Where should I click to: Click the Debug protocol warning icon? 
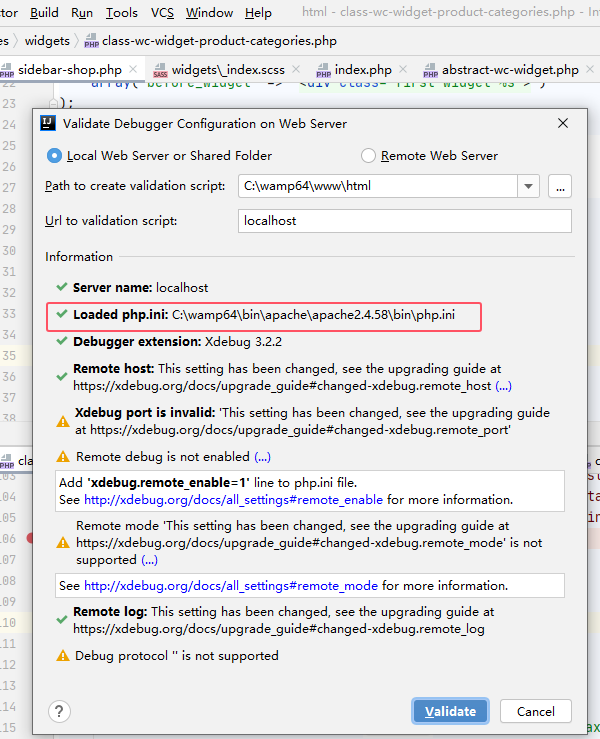pyautogui.click(x=63, y=656)
